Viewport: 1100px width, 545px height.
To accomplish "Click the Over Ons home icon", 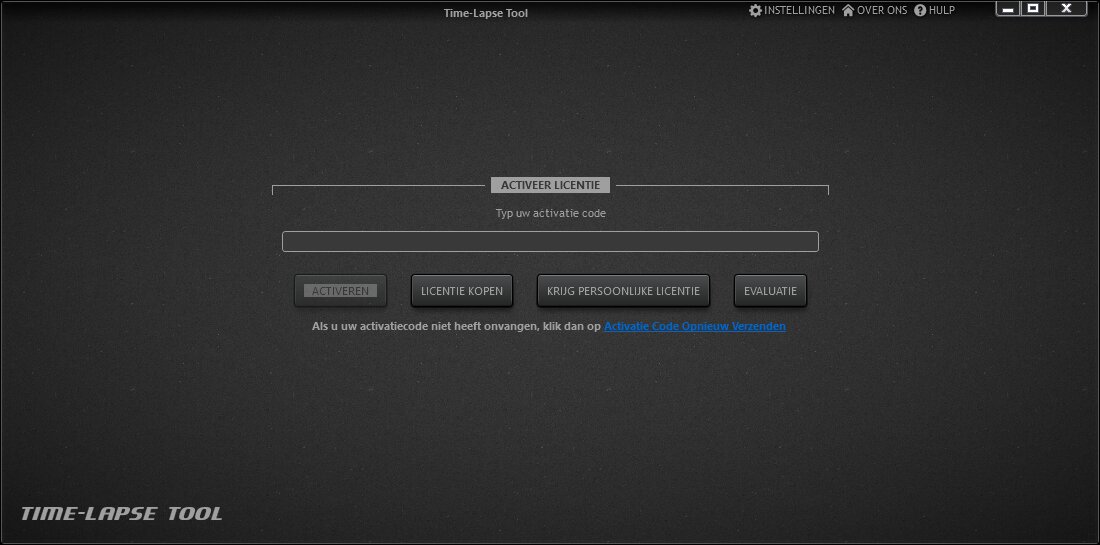I will coord(848,11).
